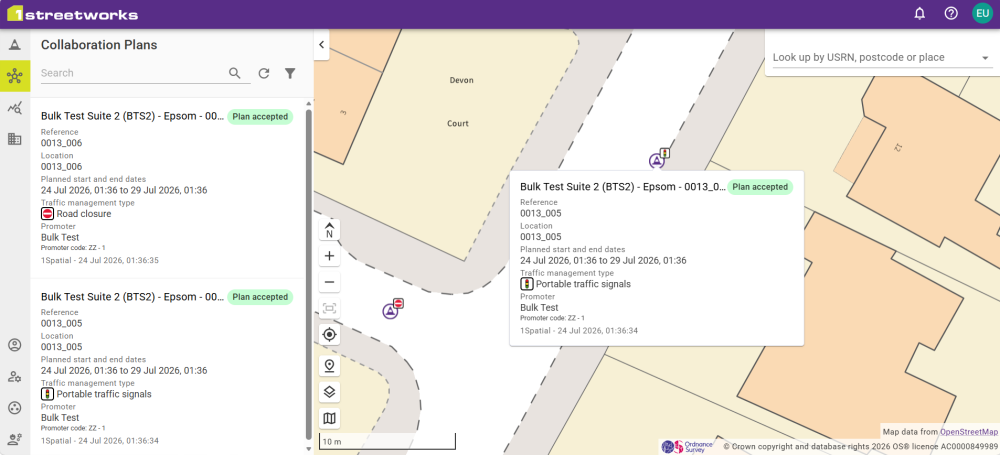Click the 1streetworks logo
The width and height of the screenshot is (1000, 455).
point(72,14)
